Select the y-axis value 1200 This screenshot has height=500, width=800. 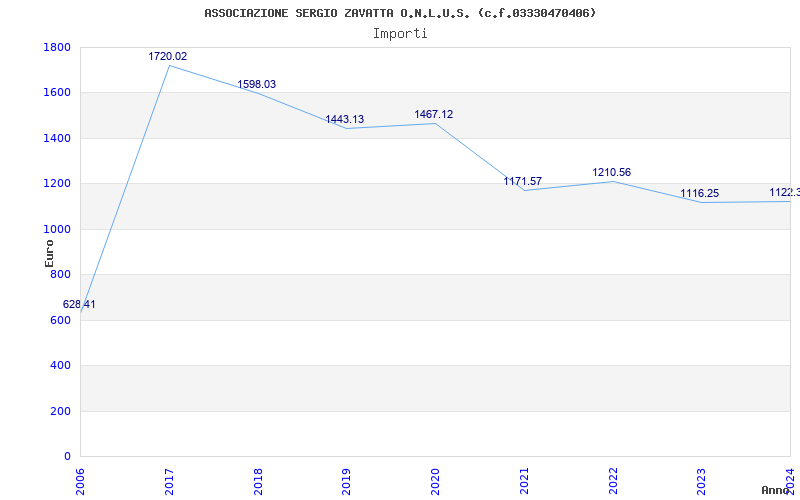click(57, 184)
